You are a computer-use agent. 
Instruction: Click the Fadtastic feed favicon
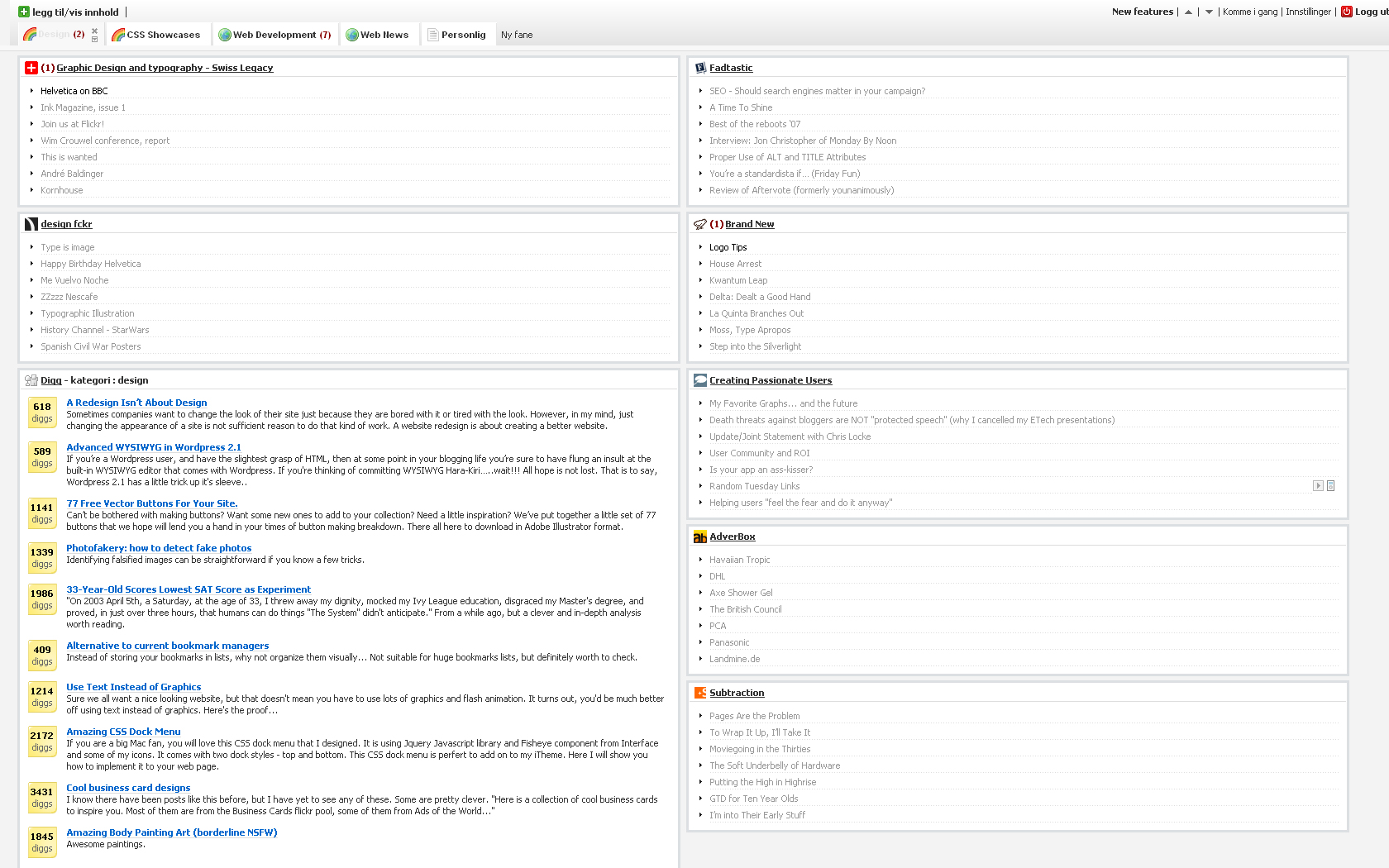pos(700,68)
